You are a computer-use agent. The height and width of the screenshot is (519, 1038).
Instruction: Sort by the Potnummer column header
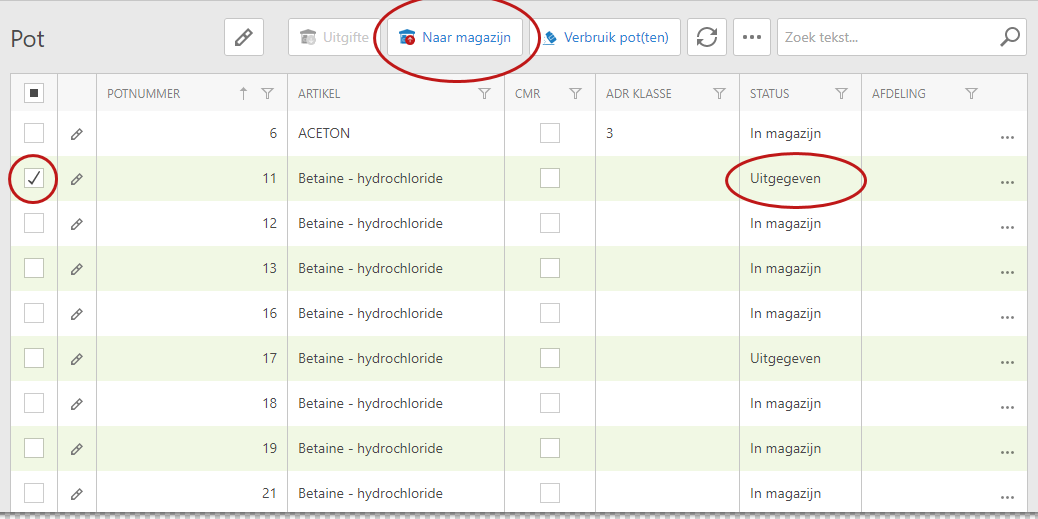[x=144, y=94]
